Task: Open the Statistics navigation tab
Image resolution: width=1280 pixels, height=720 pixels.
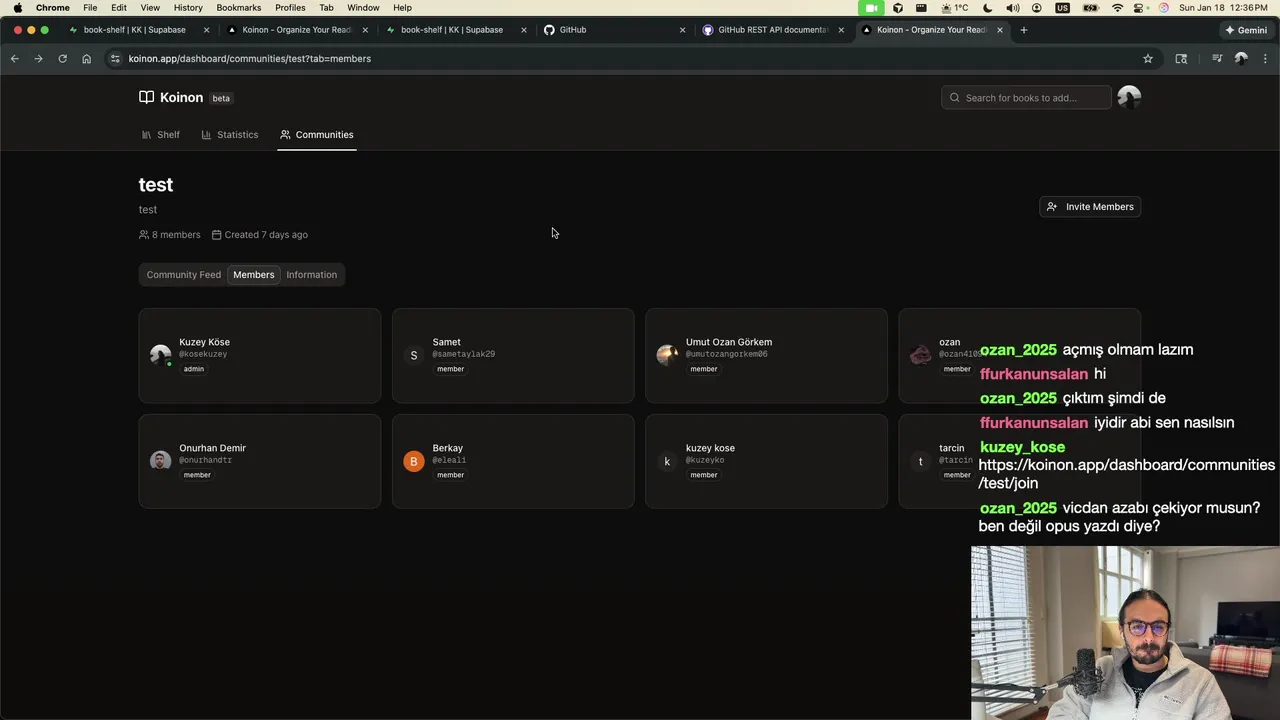Action: (x=229, y=135)
